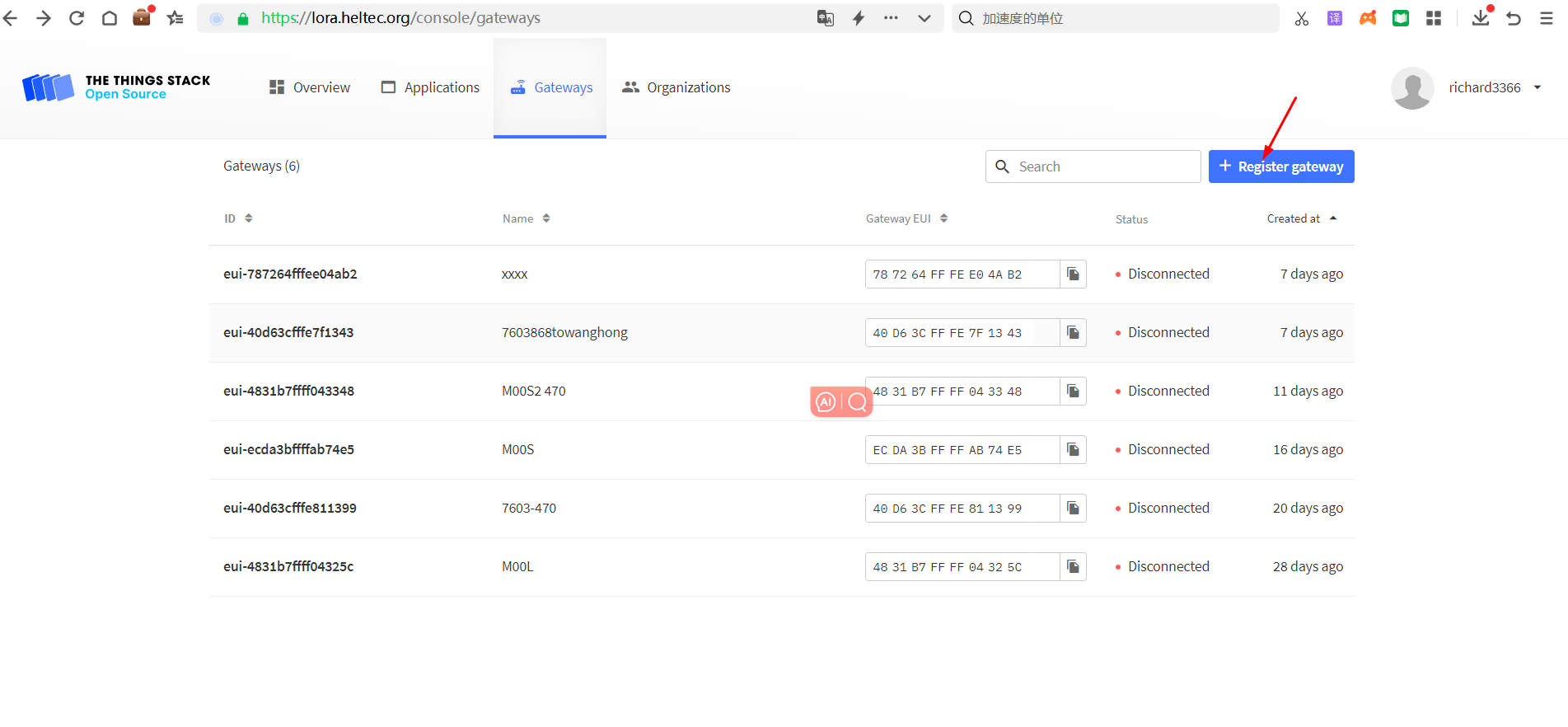Open the browser translate page icon
Image resolution: width=1568 pixels, height=727 pixels.
[x=825, y=18]
